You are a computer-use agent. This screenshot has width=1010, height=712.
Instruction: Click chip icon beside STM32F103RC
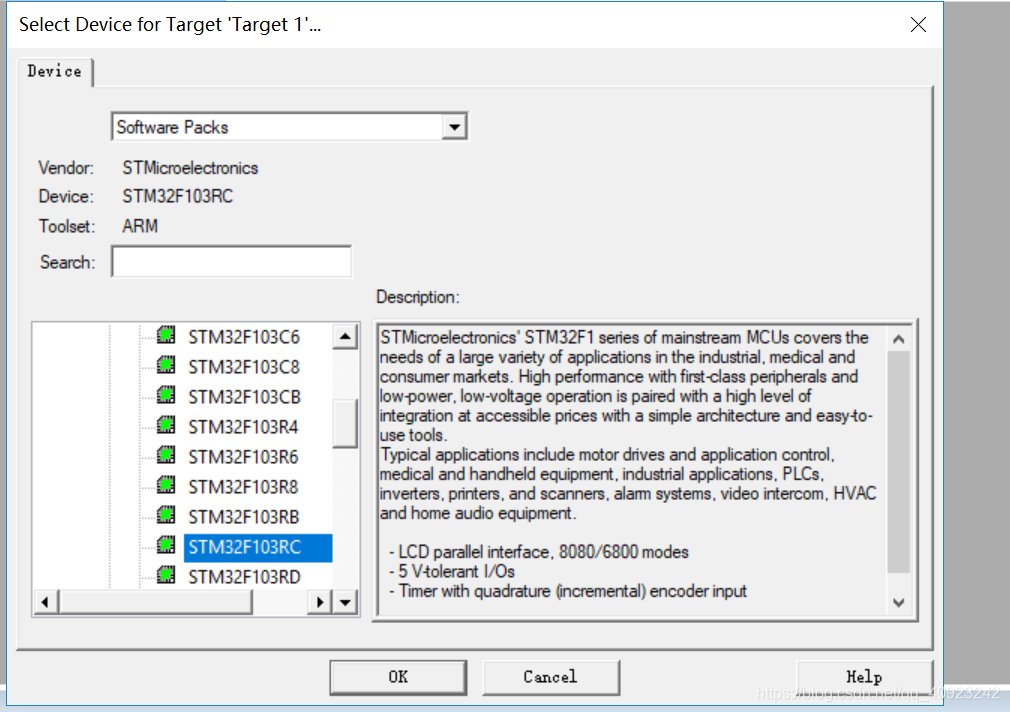pyautogui.click(x=166, y=545)
